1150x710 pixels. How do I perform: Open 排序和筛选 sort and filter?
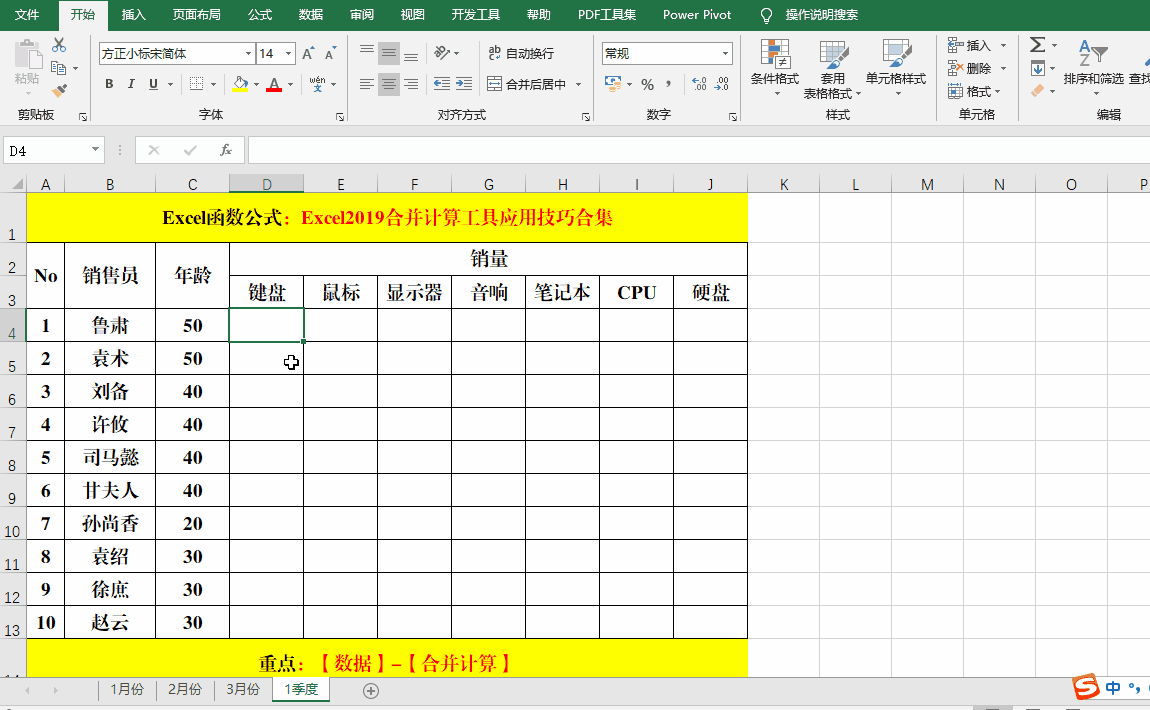(x=1093, y=67)
